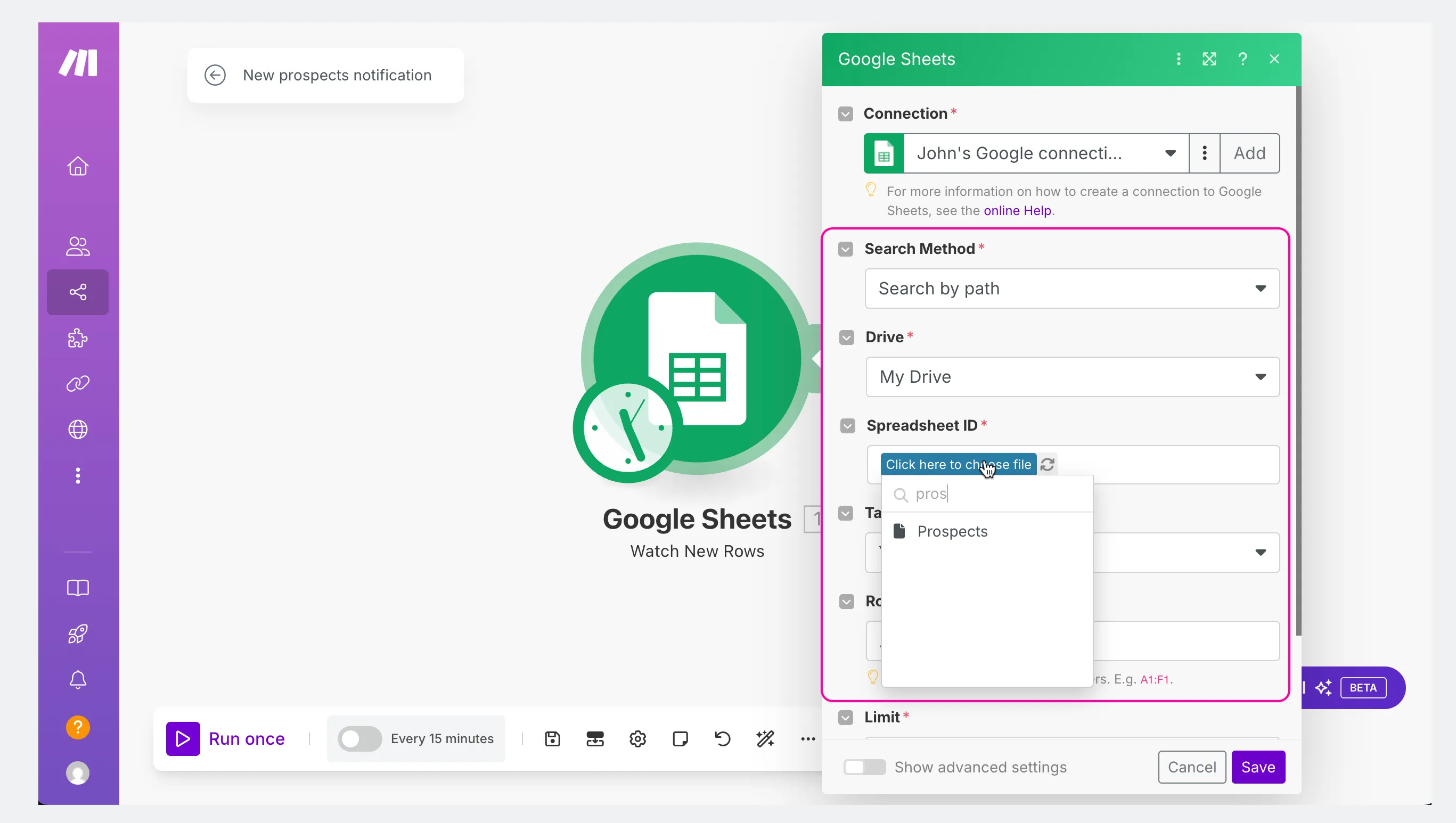Open sidebar More three-dots menu
This screenshot has width=1456, height=823.
tap(78, 475)
